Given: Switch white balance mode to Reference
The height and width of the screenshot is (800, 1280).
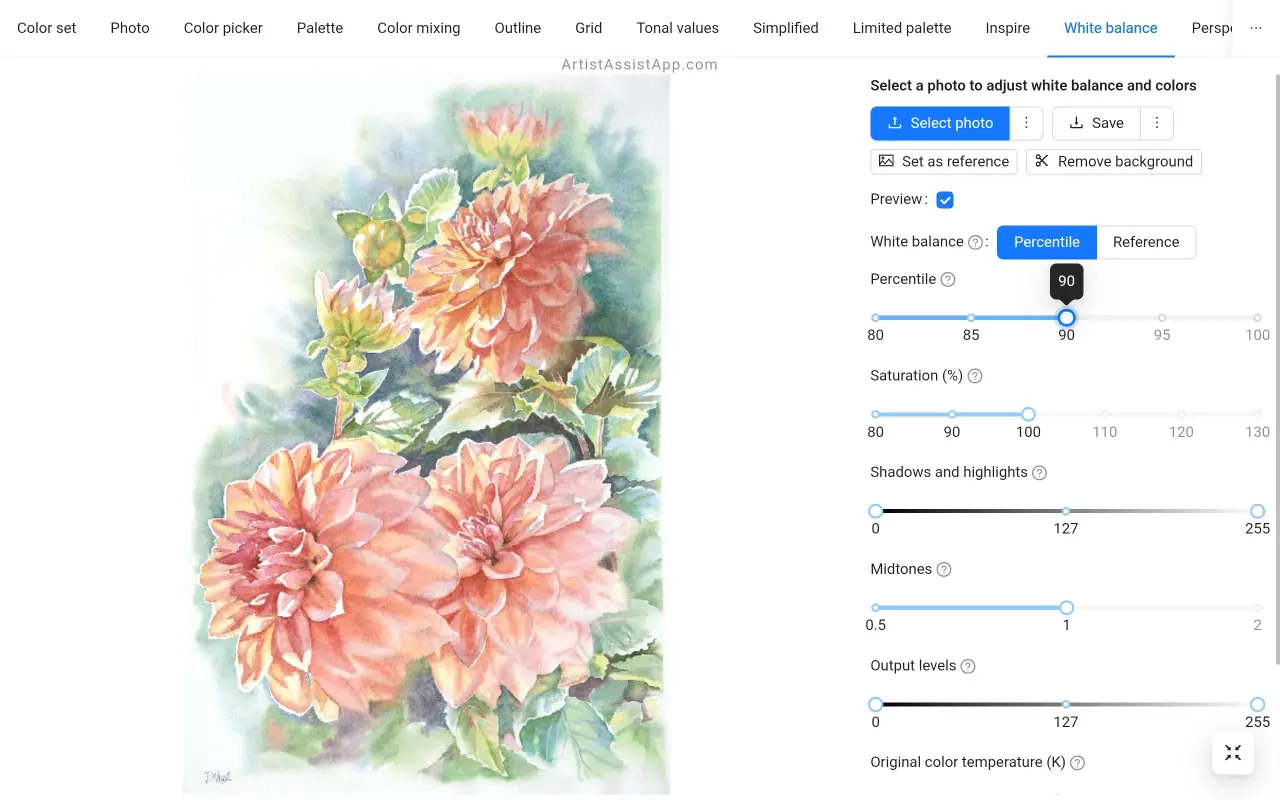Looking at the screenshot, I should (1145, 242).
